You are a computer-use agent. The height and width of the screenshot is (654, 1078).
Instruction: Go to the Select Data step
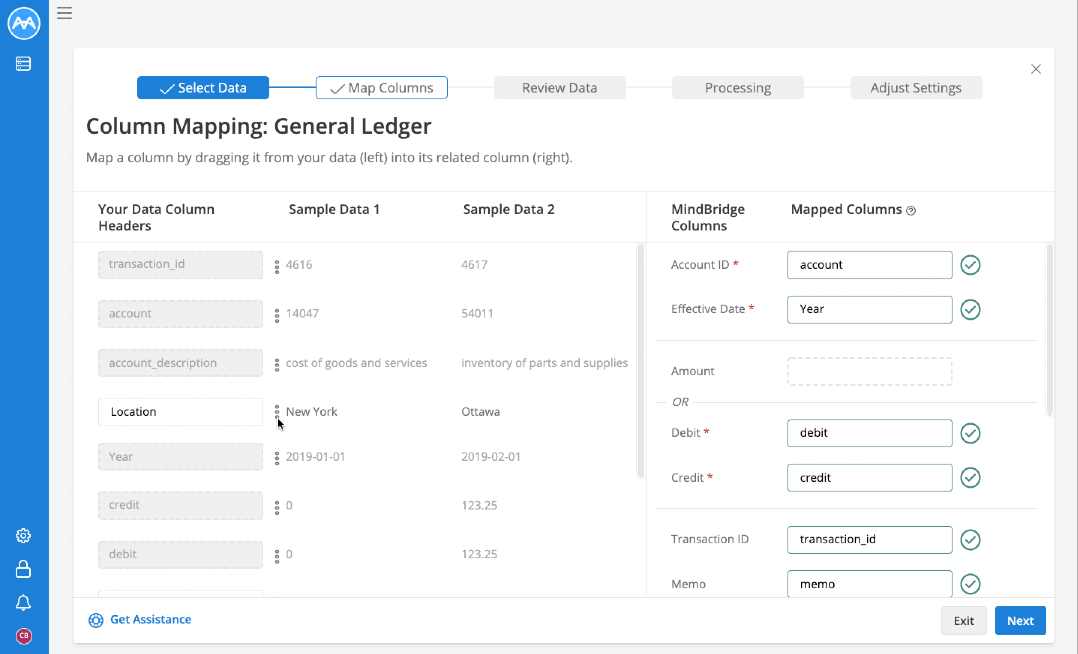pos(203,87)
